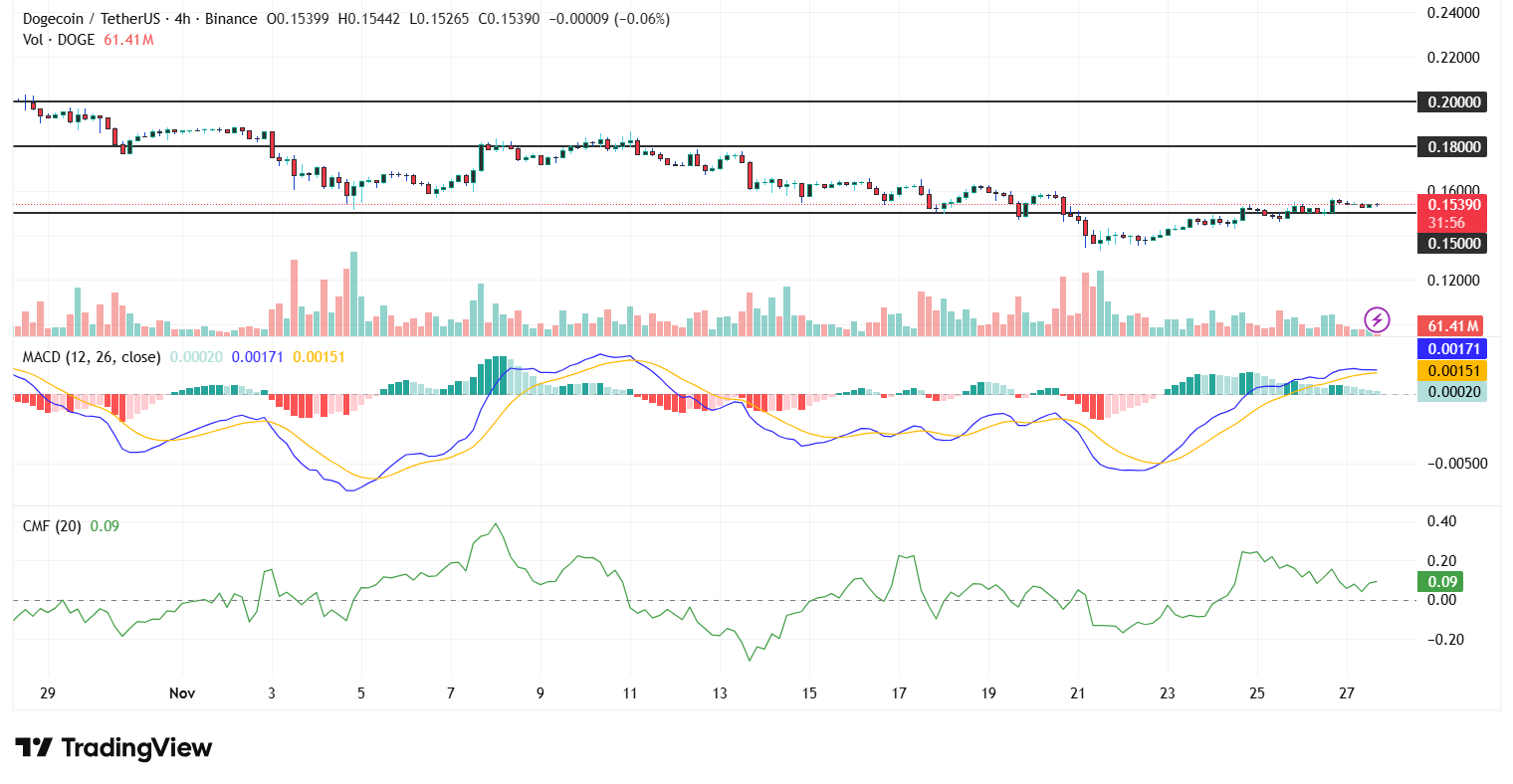Click the orange signal value label 0.00151
Screen dimensions: 1513x784
[1454, 371]
